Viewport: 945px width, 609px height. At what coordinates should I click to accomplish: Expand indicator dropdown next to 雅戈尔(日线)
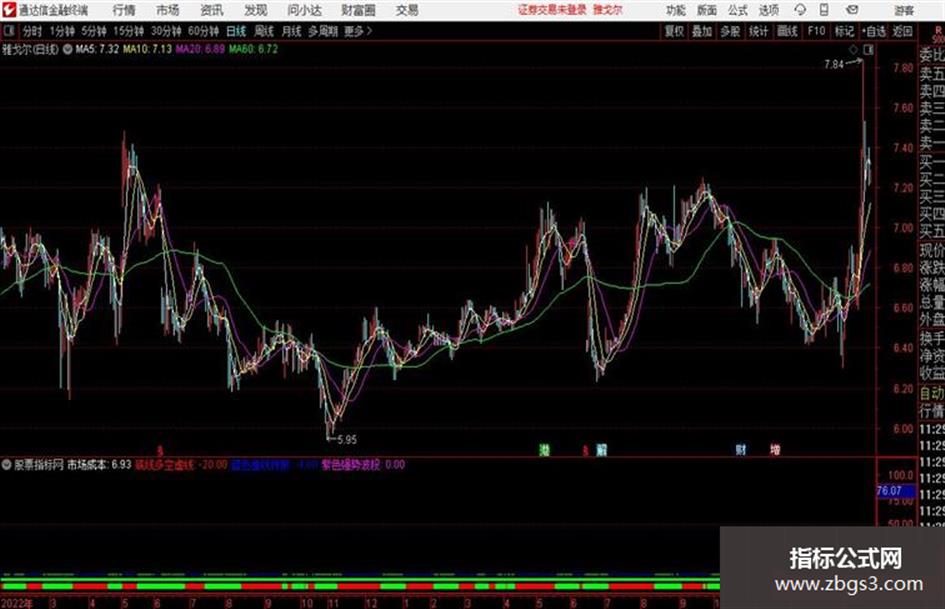pos(68,49)
